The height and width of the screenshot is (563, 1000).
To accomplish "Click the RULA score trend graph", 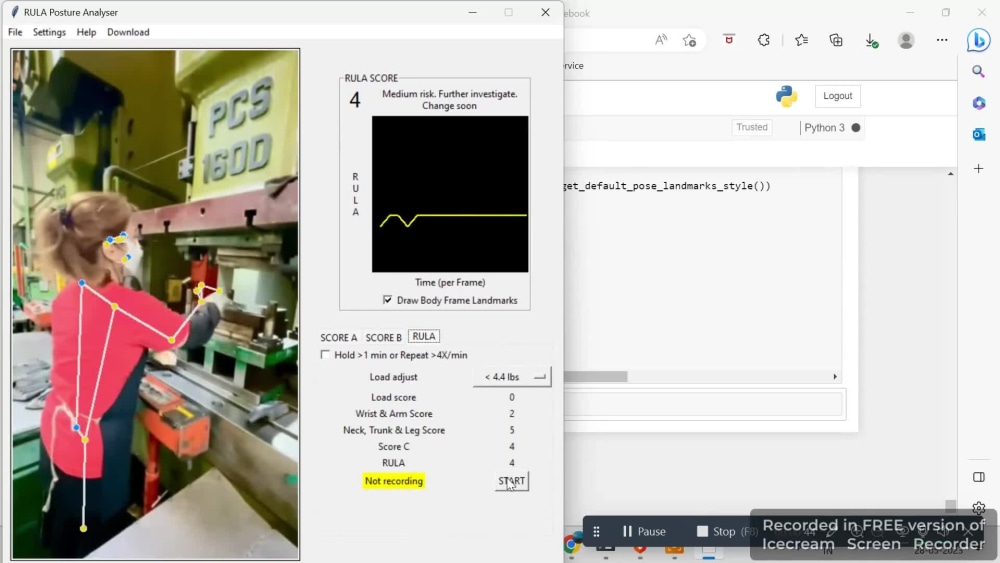I will click(x=450, y=194).
